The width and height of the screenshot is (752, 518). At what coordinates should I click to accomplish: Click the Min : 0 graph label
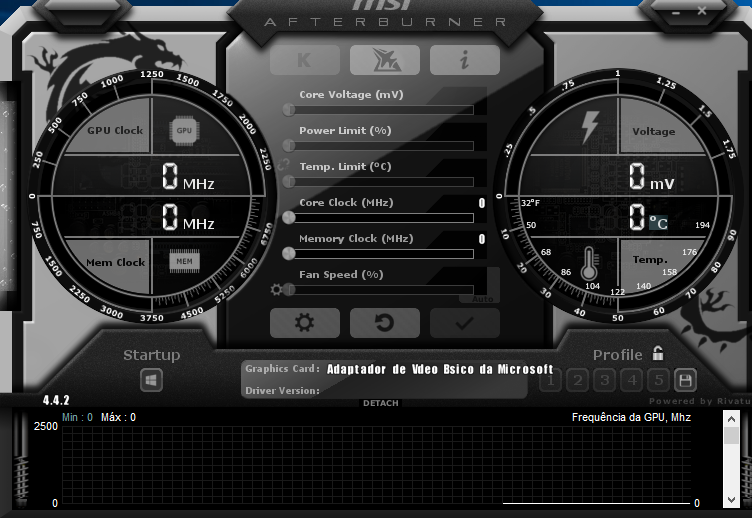[77, 417]
